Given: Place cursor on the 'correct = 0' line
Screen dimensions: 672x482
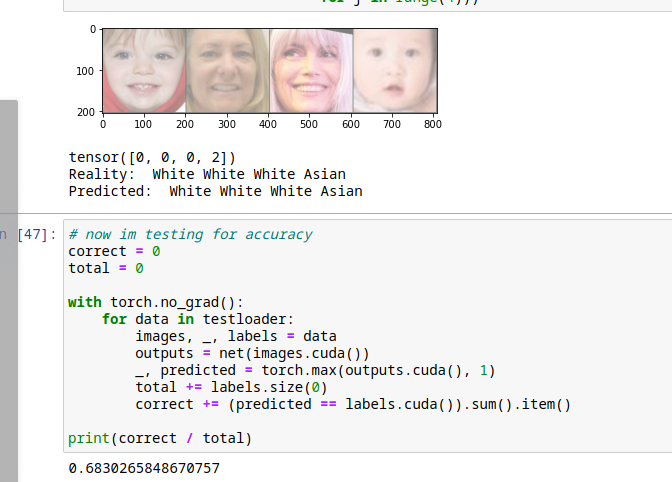Looking at the screenshot, I should [114, 251].
